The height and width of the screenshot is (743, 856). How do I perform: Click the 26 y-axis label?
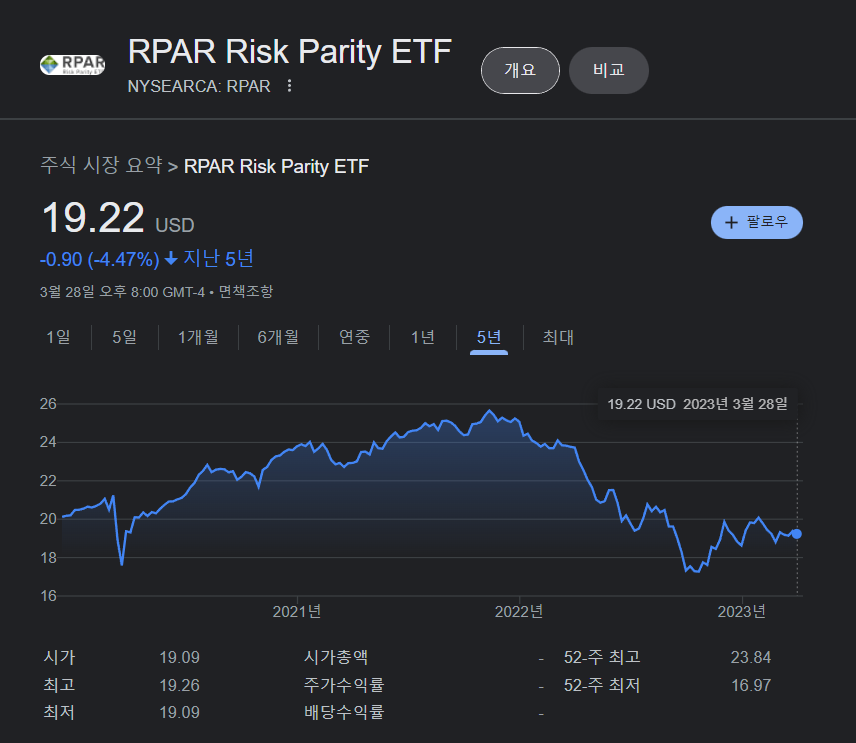click(48, 404)
